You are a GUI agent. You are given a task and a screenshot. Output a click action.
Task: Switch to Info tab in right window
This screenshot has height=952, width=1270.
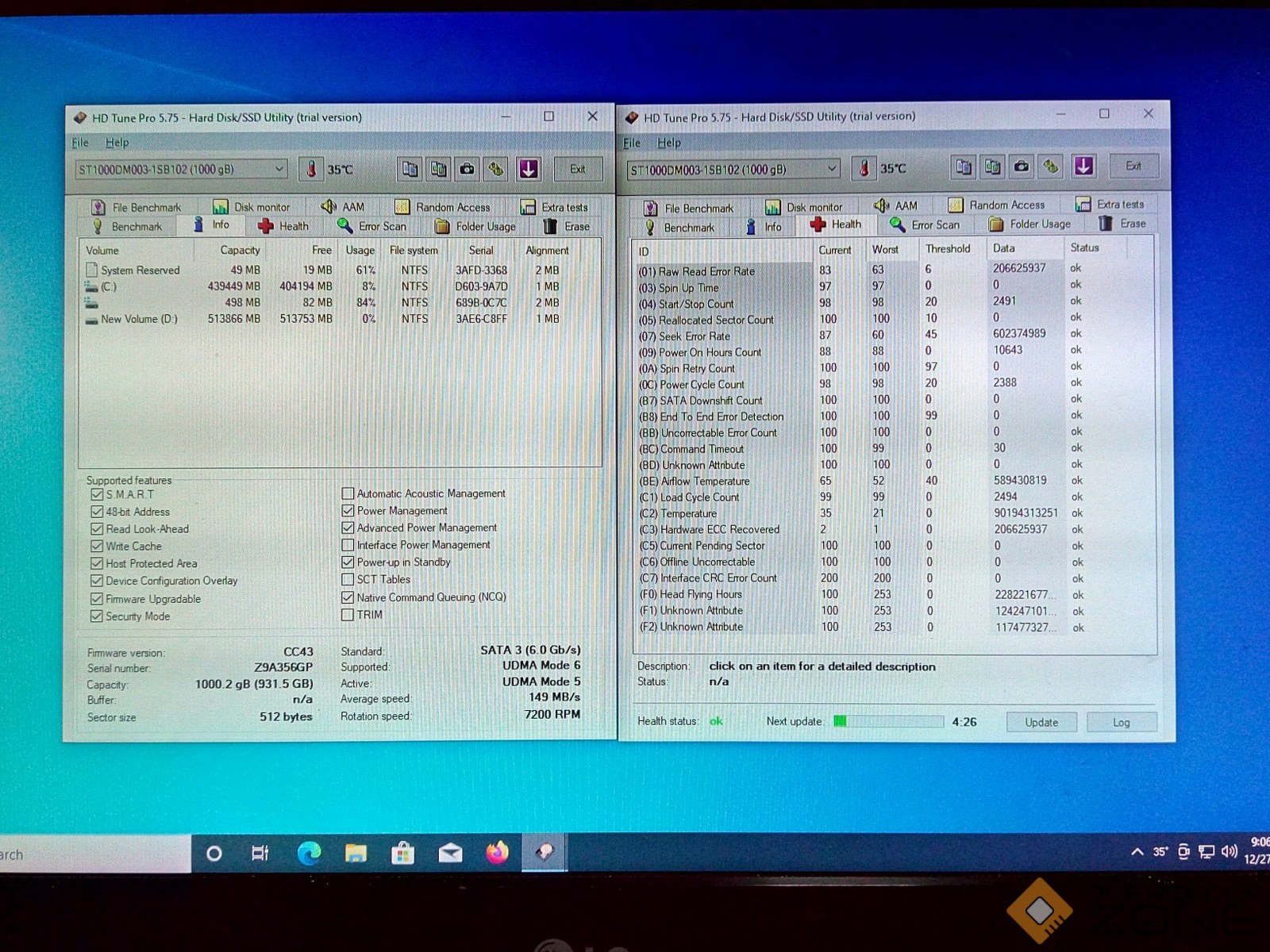[x=764, y=227]
